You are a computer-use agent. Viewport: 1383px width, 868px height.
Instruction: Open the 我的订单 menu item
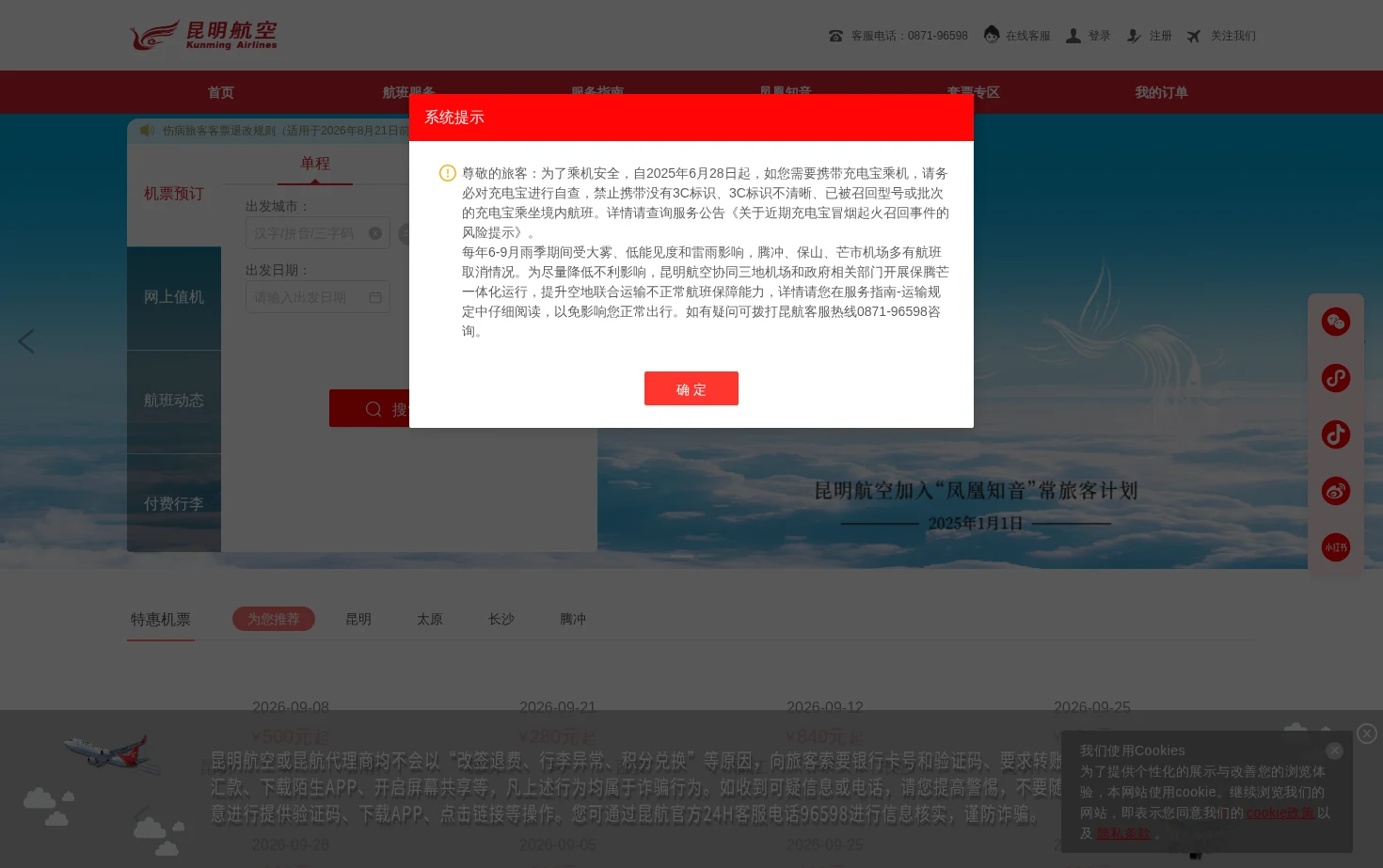[1161, 92]
